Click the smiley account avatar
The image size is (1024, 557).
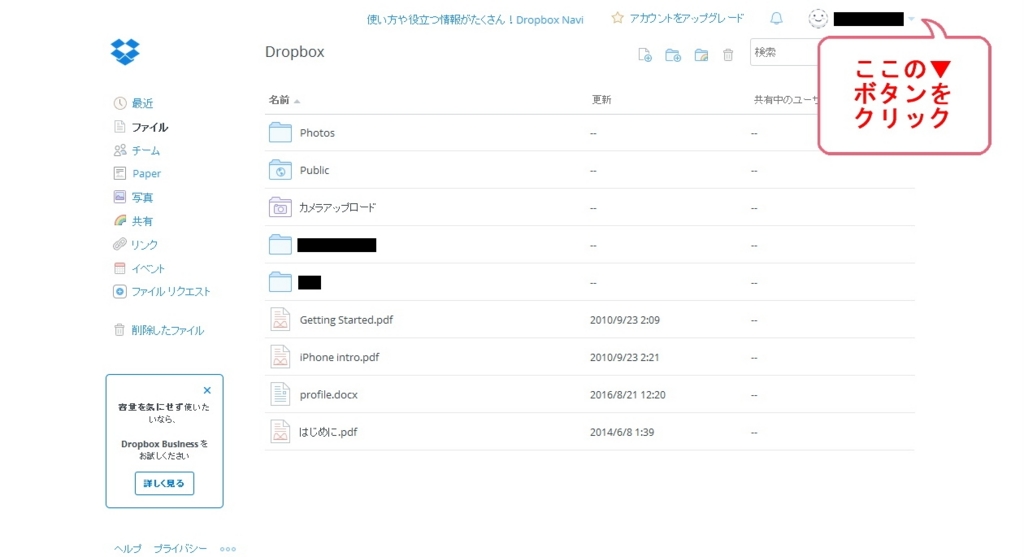click(x=818, y=18)
